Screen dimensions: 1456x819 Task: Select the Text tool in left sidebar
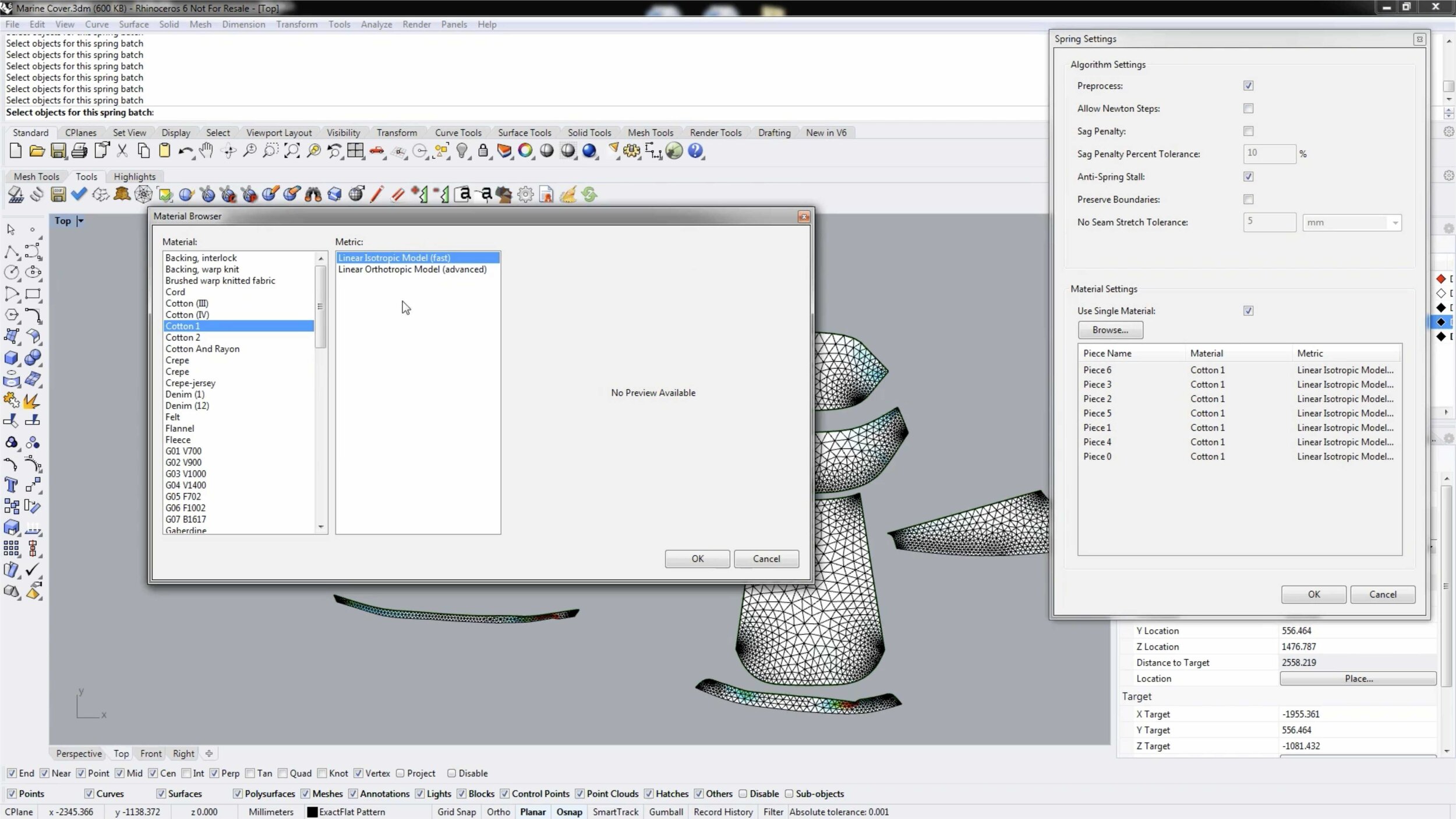tap(11, 485)
